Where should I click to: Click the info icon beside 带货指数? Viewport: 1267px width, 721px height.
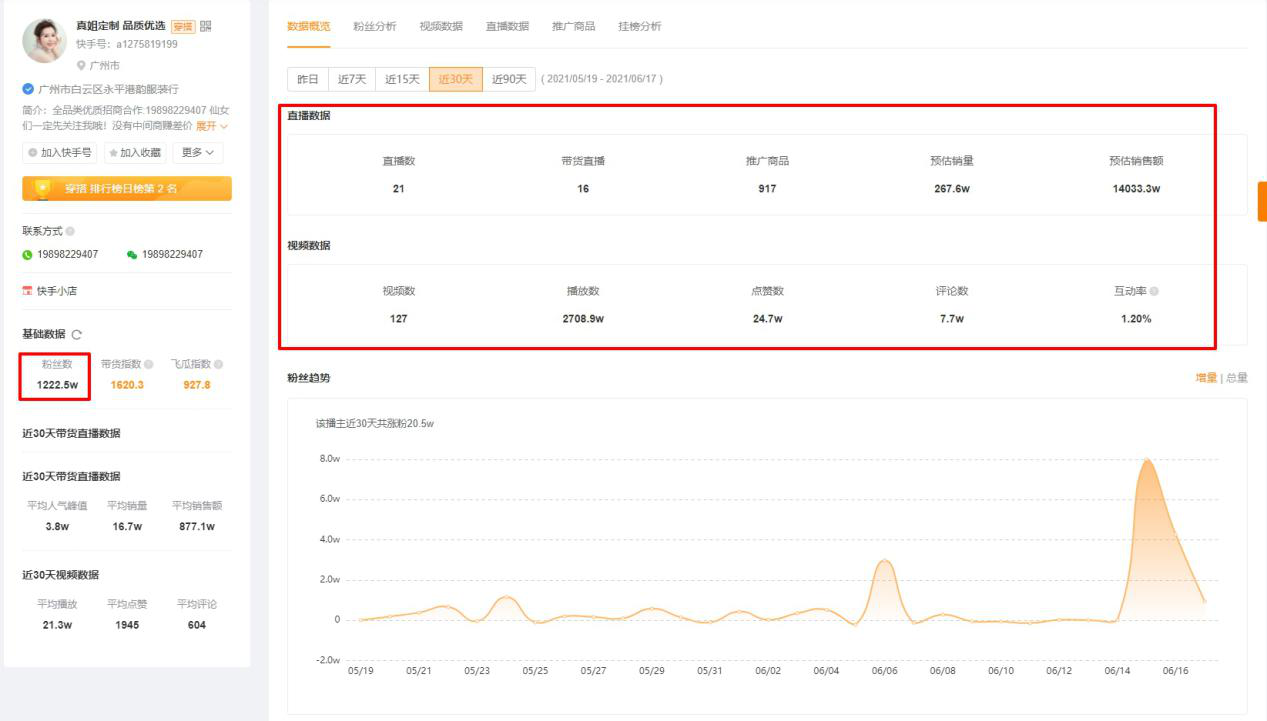(x=149, y=365)
